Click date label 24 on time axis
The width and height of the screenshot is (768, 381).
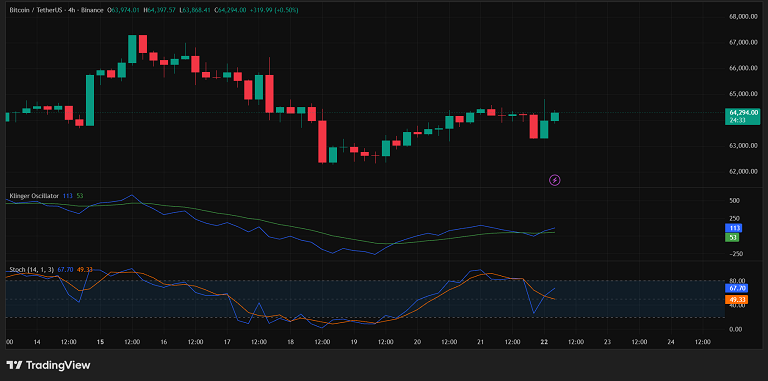click(x=671, y=342)
